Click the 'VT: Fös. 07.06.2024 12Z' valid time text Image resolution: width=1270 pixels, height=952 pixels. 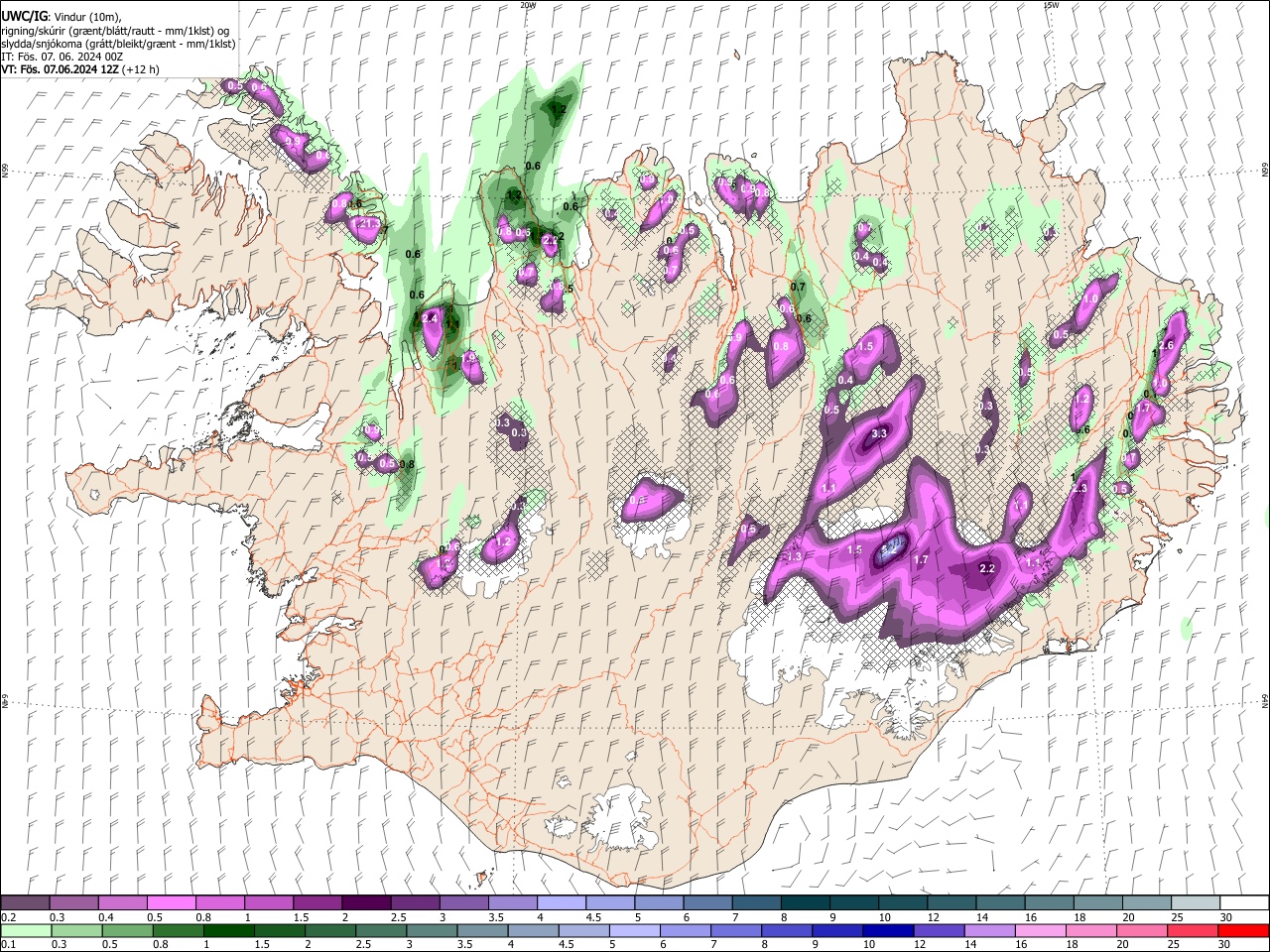pyautogui.click(x=61, y=69)
